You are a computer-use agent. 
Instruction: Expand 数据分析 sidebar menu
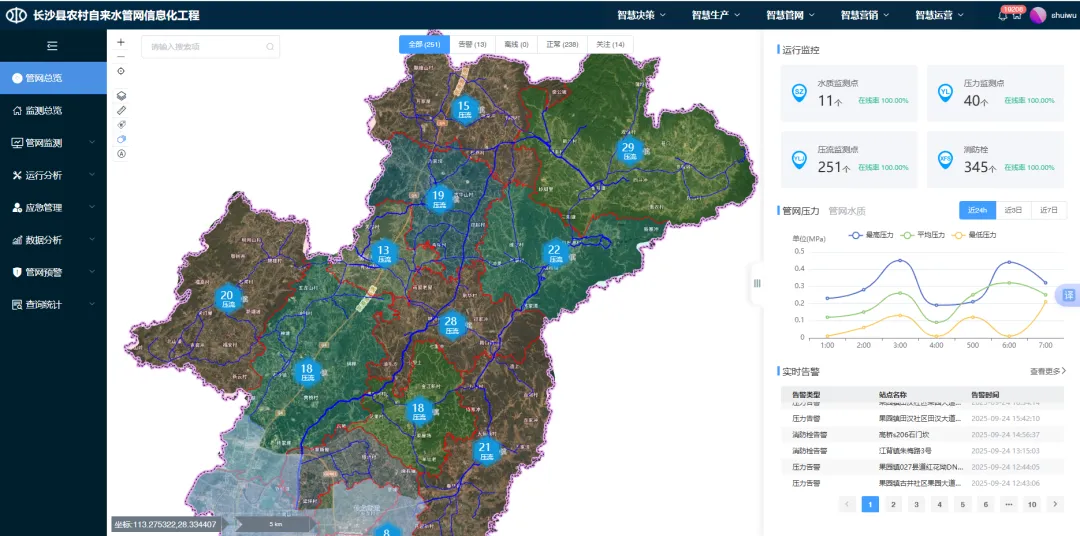point(53,240)
